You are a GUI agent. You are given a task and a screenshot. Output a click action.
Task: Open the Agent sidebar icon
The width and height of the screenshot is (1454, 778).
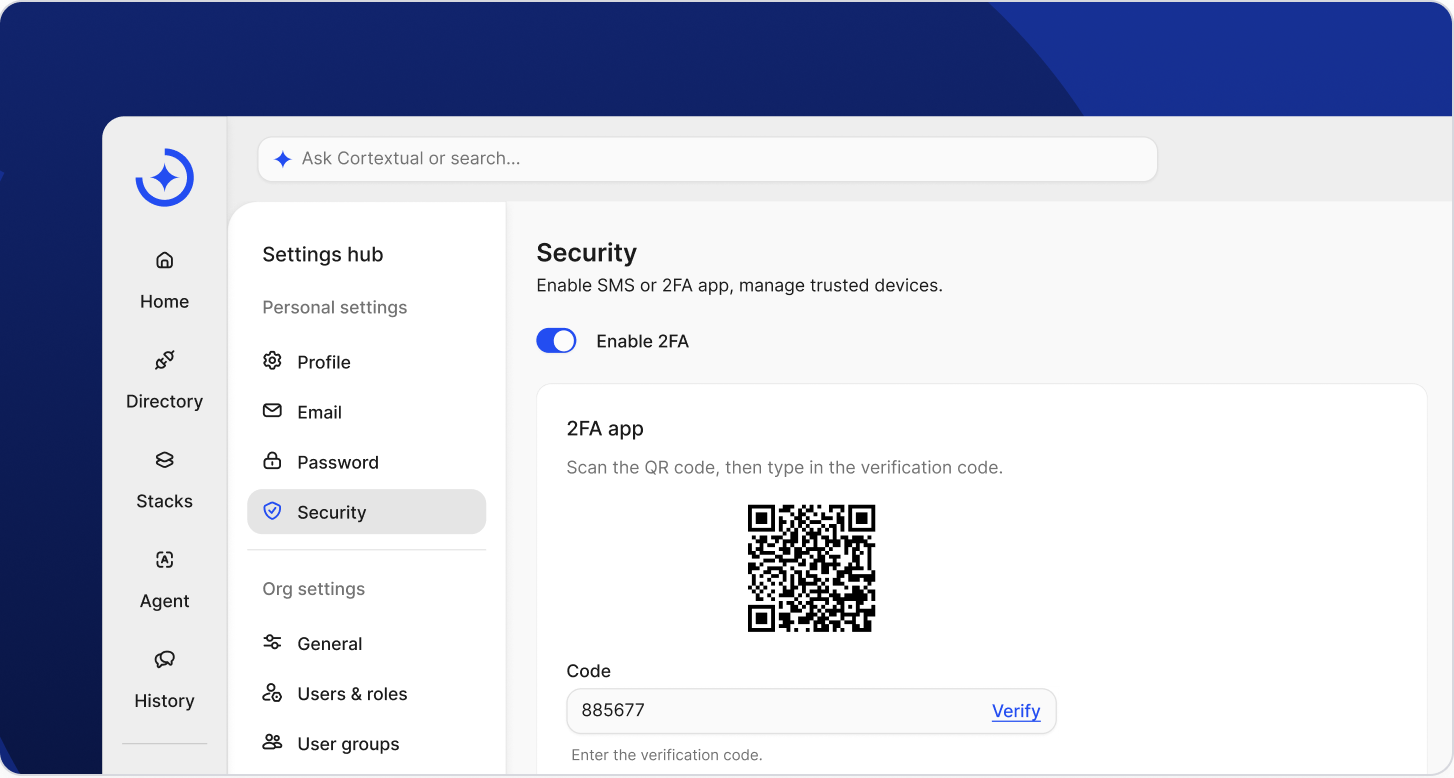tap(164, 560)
